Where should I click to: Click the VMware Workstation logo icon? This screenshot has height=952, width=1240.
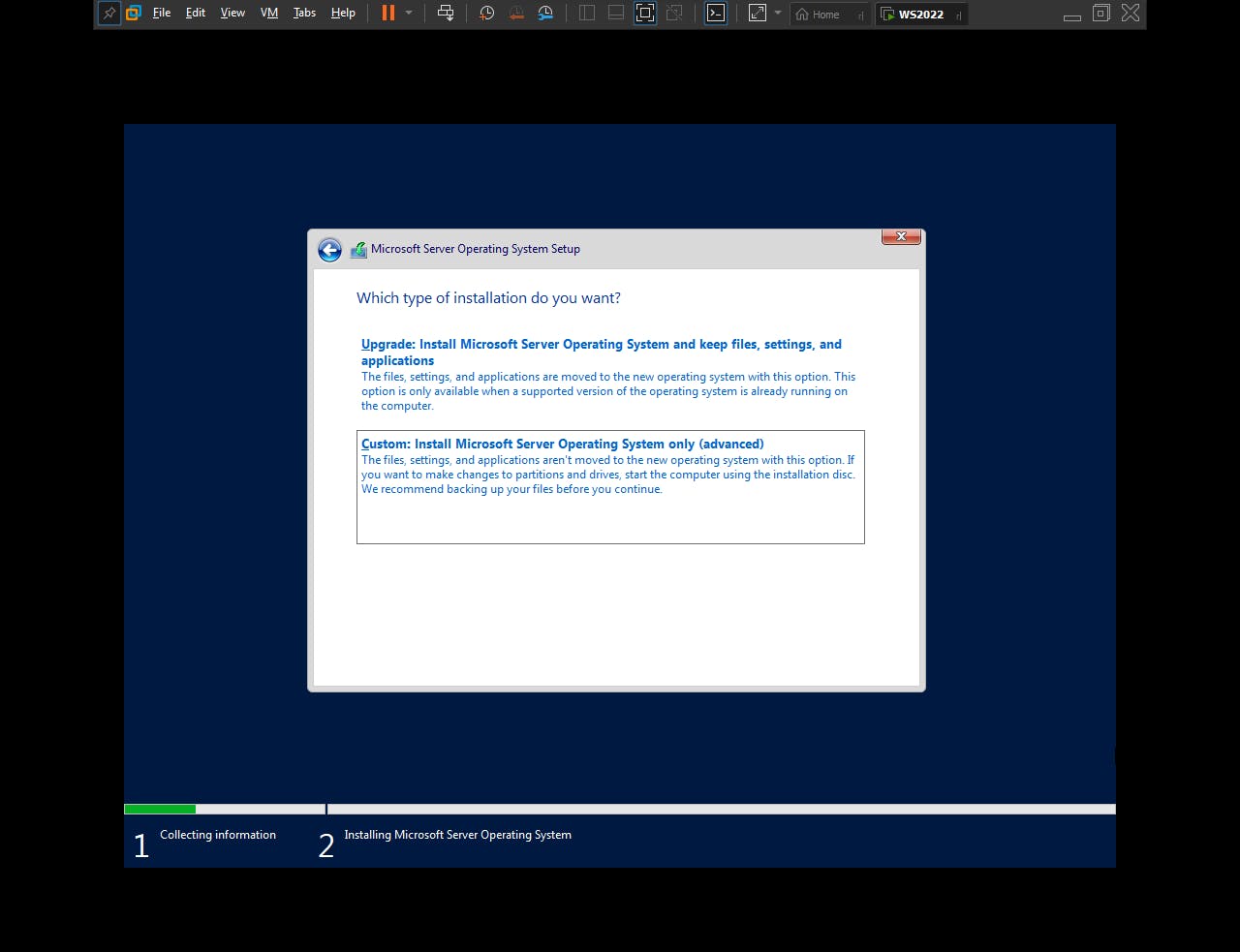pos(134,14)
